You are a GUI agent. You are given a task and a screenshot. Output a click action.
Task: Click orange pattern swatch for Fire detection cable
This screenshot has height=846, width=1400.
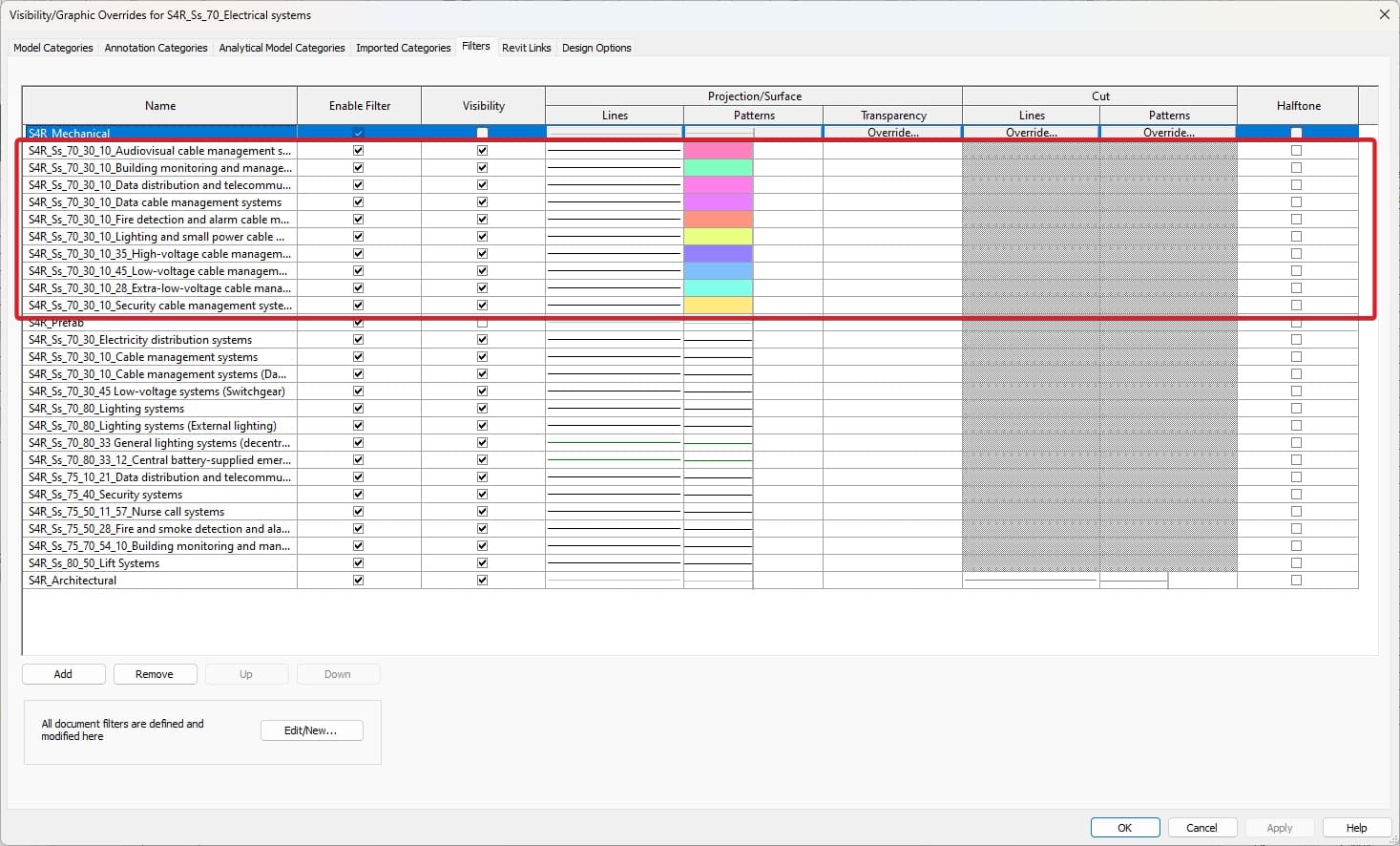(x=718, y=220)
